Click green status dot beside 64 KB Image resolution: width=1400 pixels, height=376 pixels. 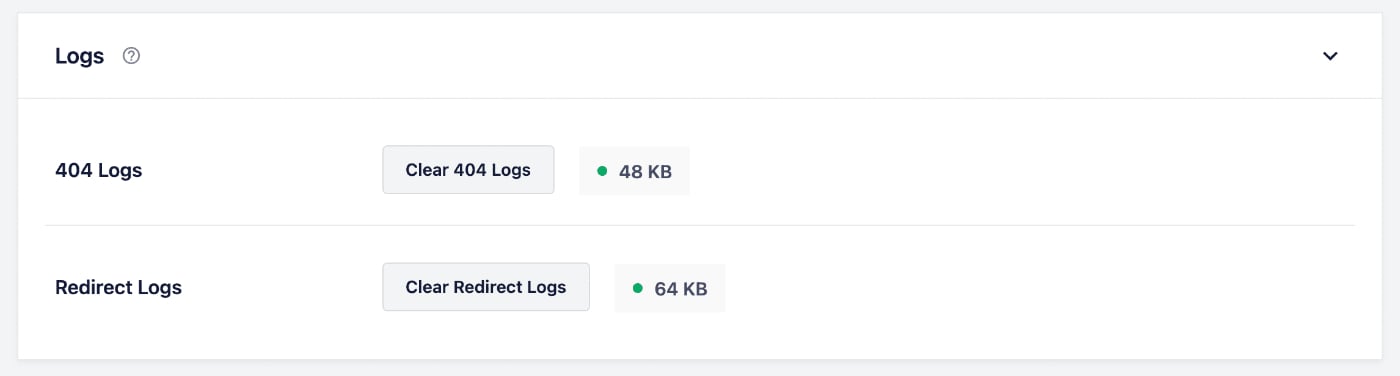point(638,288)
